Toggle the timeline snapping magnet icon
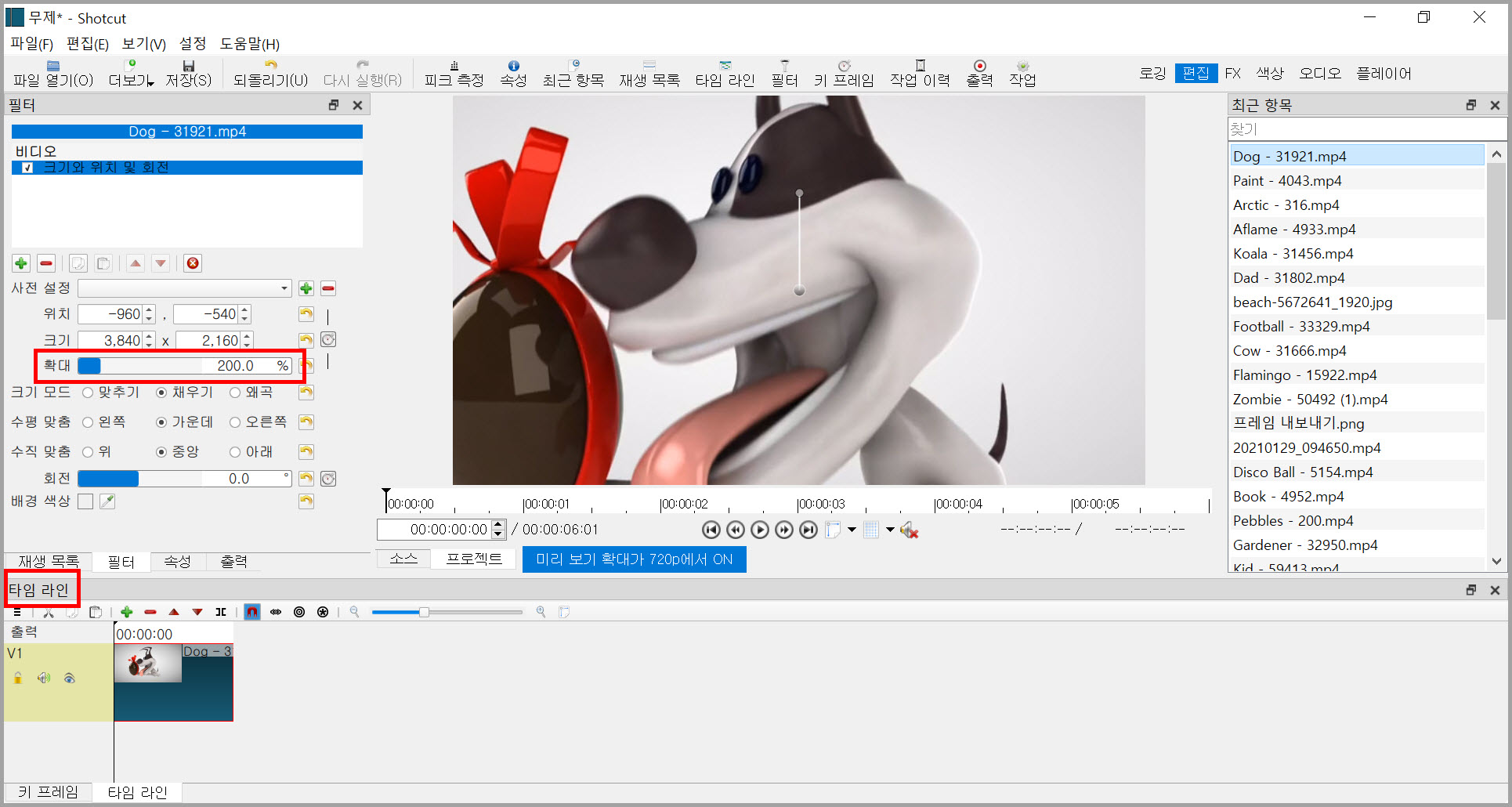 (x=251, y=612)
